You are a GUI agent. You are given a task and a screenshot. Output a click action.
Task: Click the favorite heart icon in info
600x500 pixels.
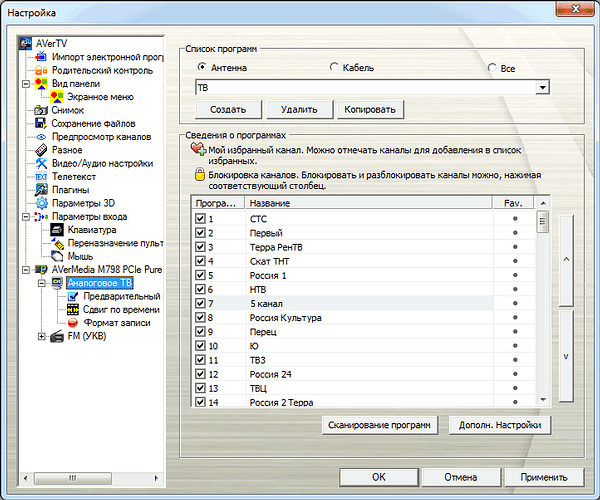coord(199,149)
